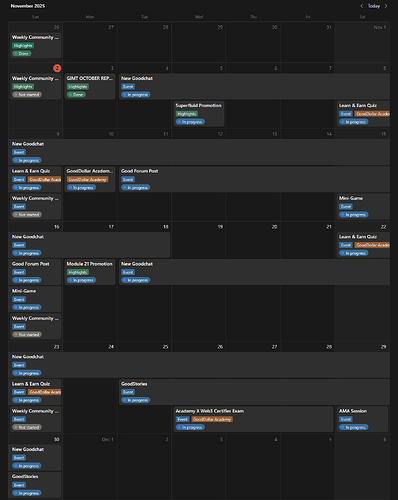This screenshot has height=500, width=398.
Task: Open Weekly Community event on November 23
Action: [35, 419]
